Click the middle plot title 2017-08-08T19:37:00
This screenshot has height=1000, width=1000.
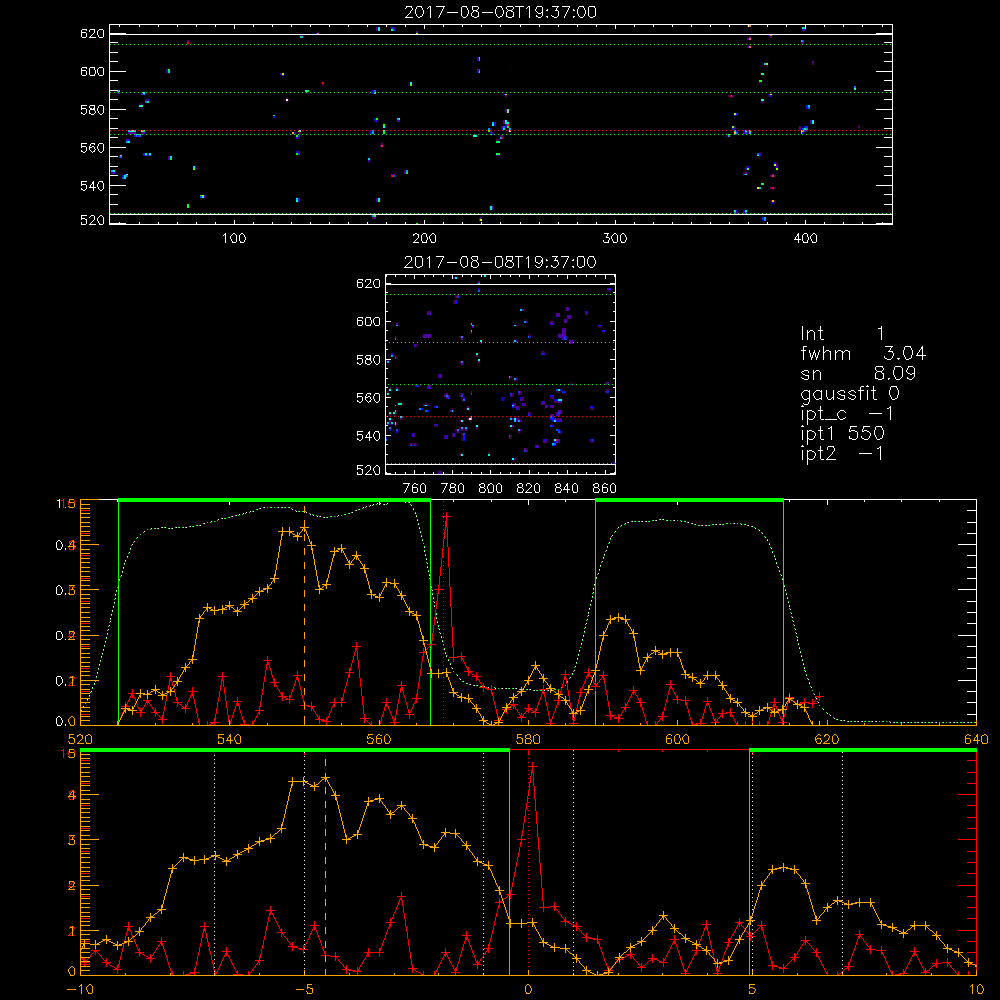point(501,262)
